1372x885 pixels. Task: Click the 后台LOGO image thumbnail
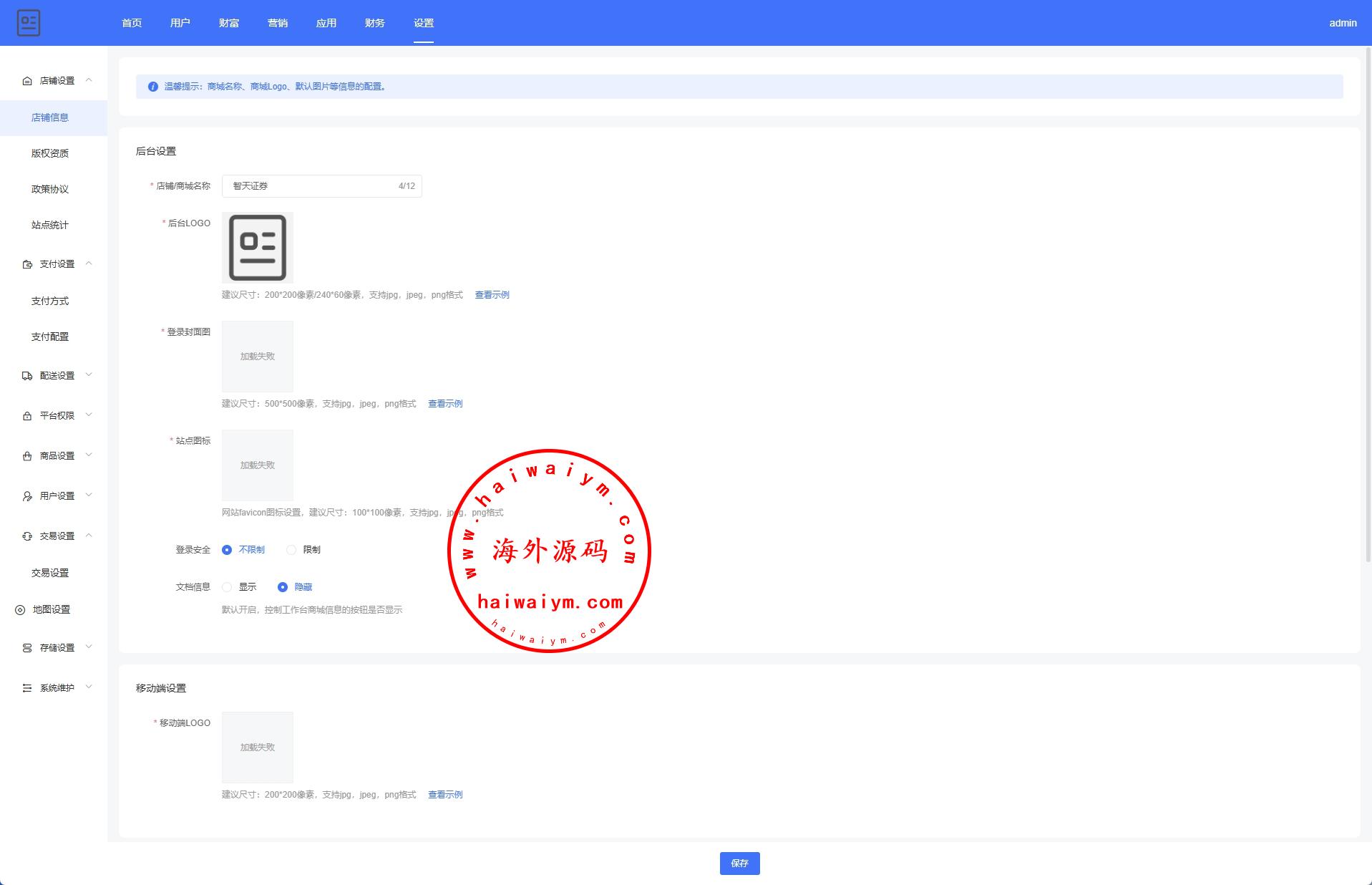pos(258,248)
